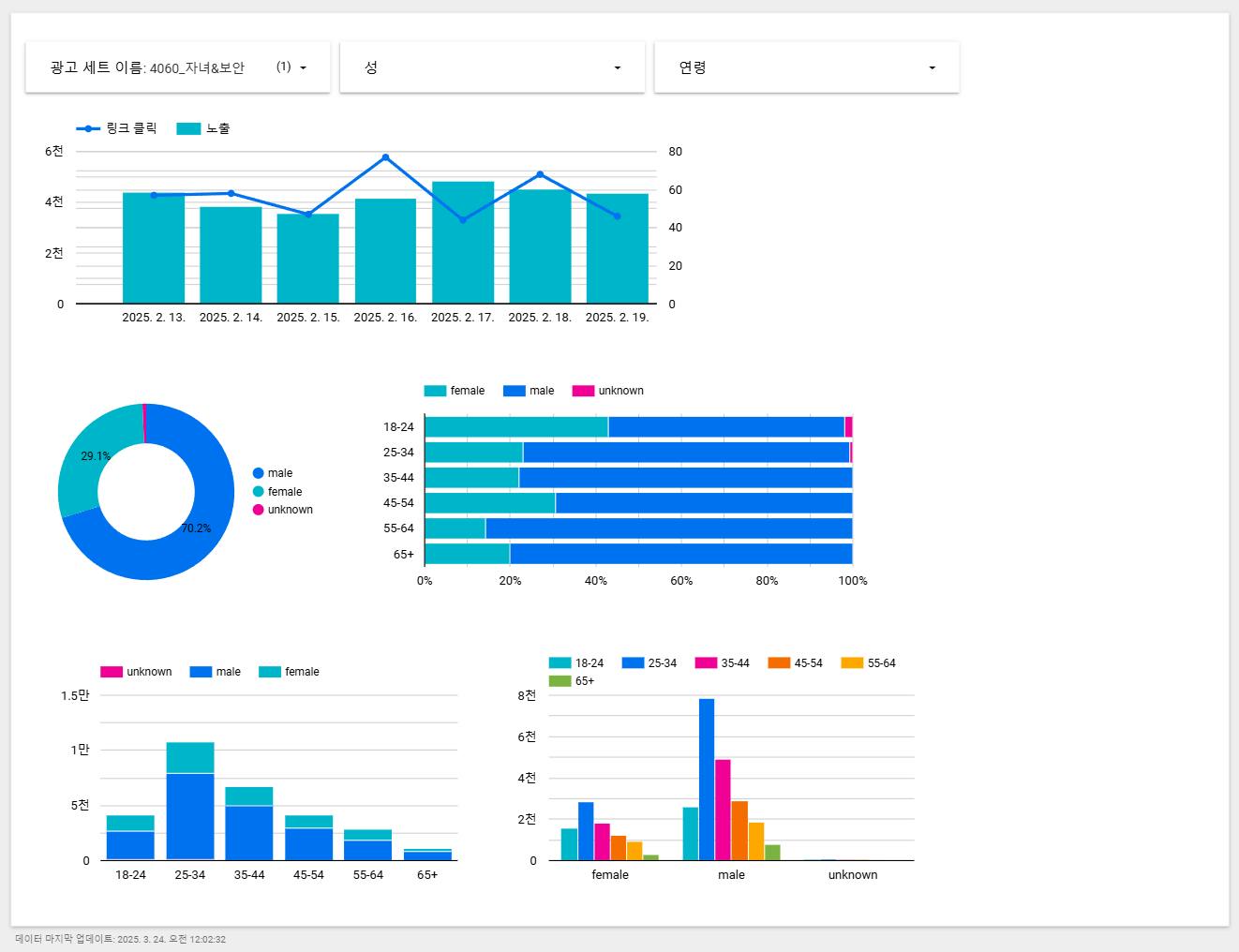
Task: Click female in the donut chart legend
Action: tap(277, 492)
